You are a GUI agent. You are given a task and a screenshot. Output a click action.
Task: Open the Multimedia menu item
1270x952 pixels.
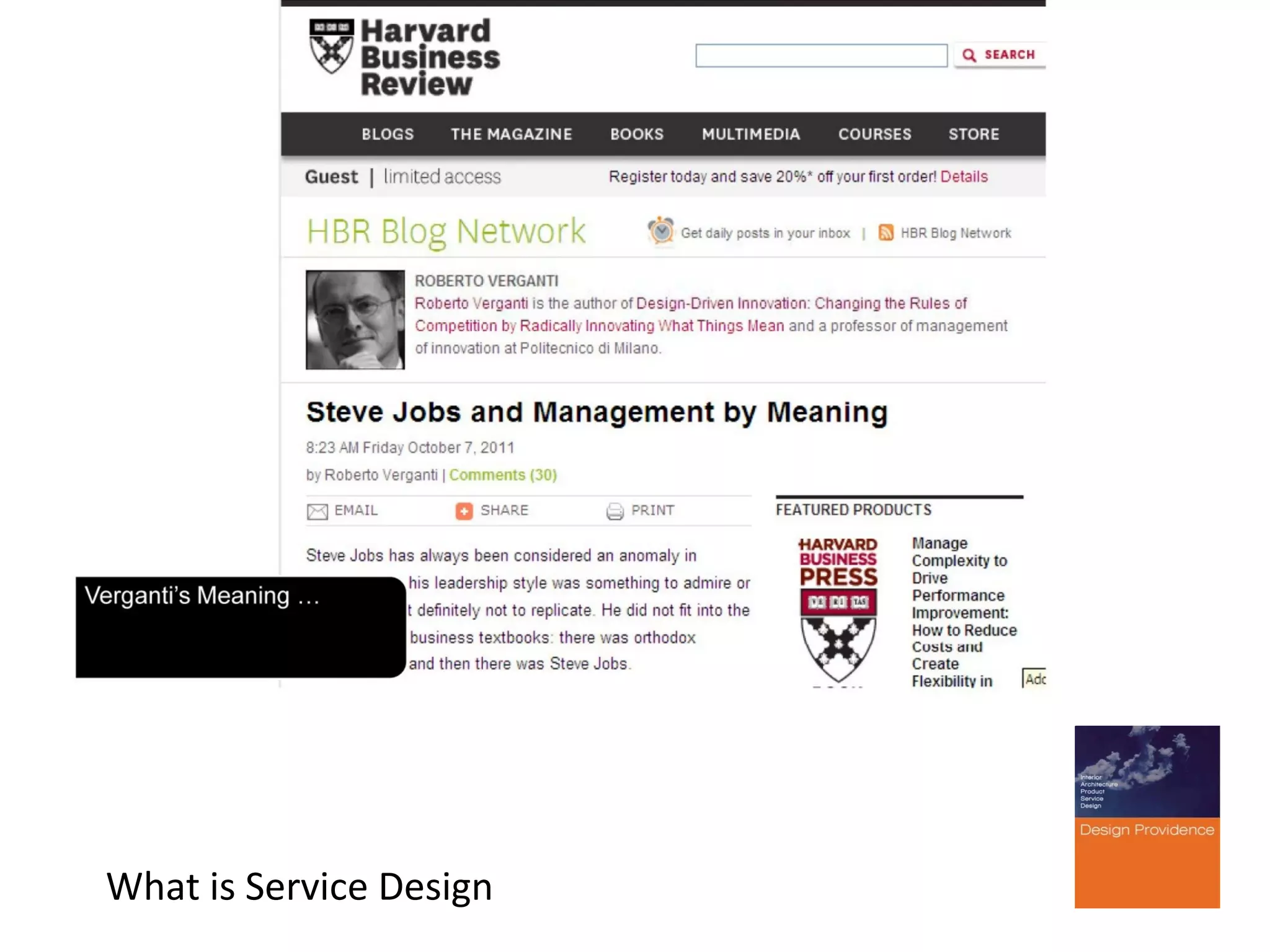[751, 134]
